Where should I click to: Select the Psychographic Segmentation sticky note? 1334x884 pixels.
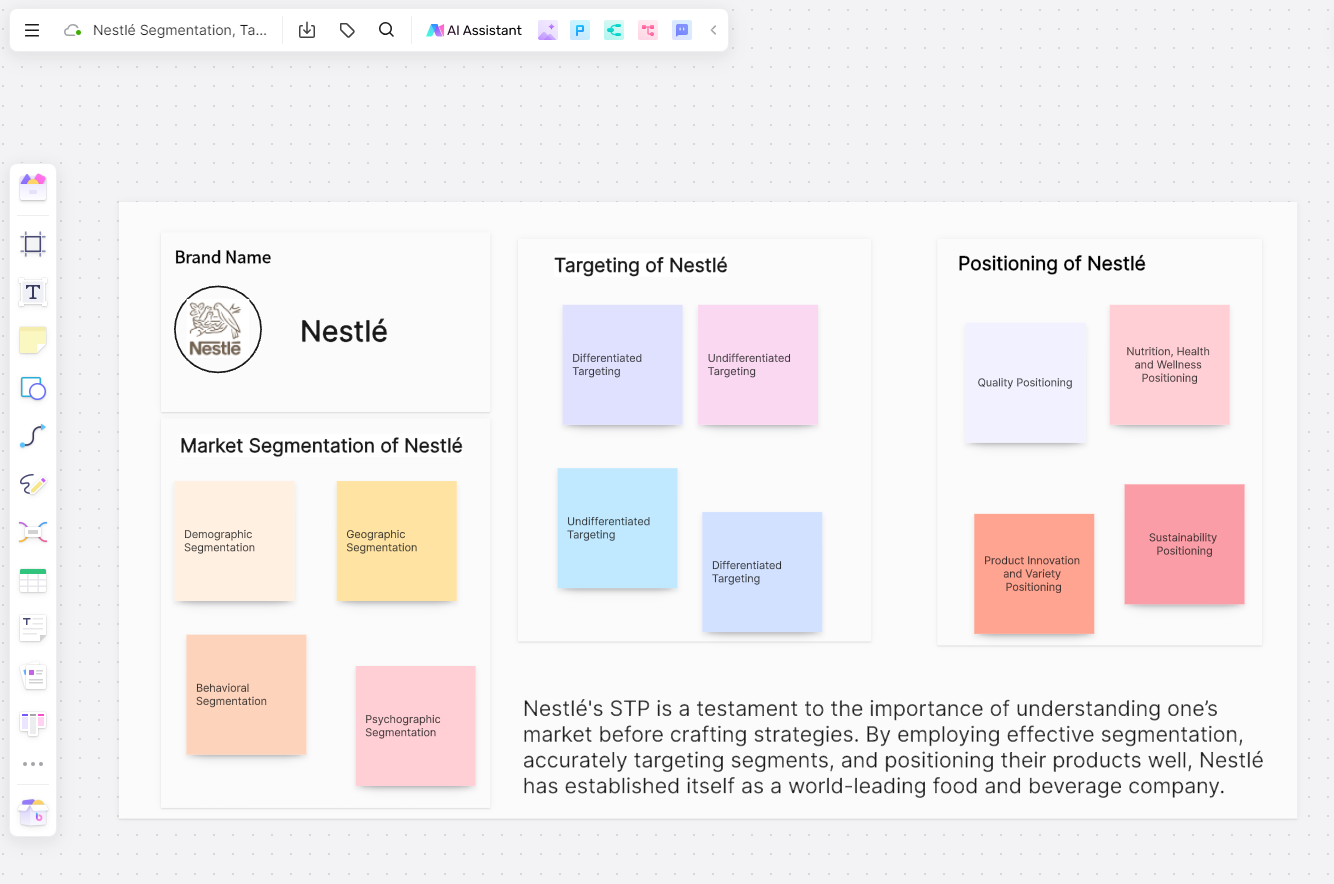click(415, 726)
